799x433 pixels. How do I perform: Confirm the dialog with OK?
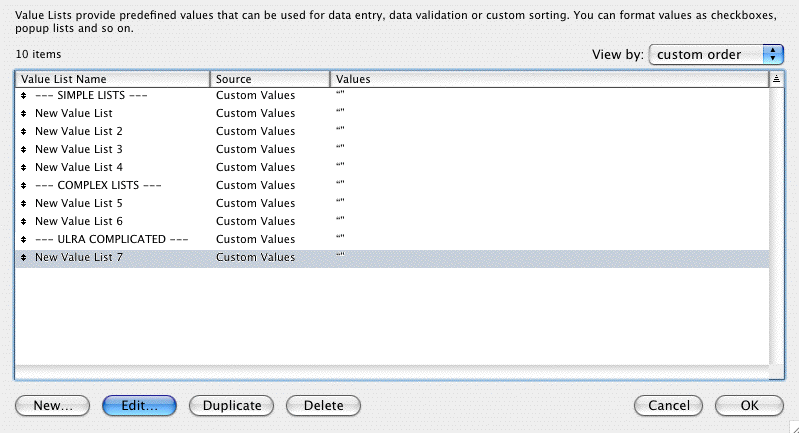tap(749, 405)
